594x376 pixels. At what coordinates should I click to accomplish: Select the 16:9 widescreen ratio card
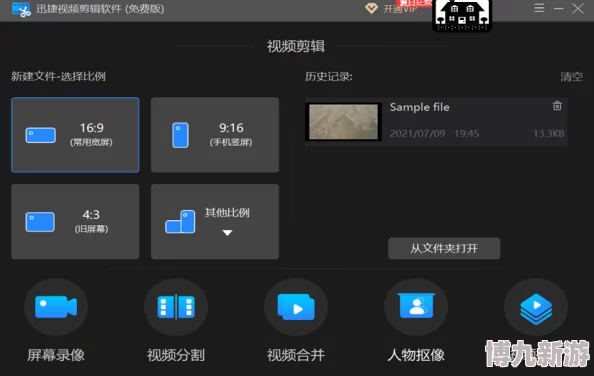click(x=75, y=135)
